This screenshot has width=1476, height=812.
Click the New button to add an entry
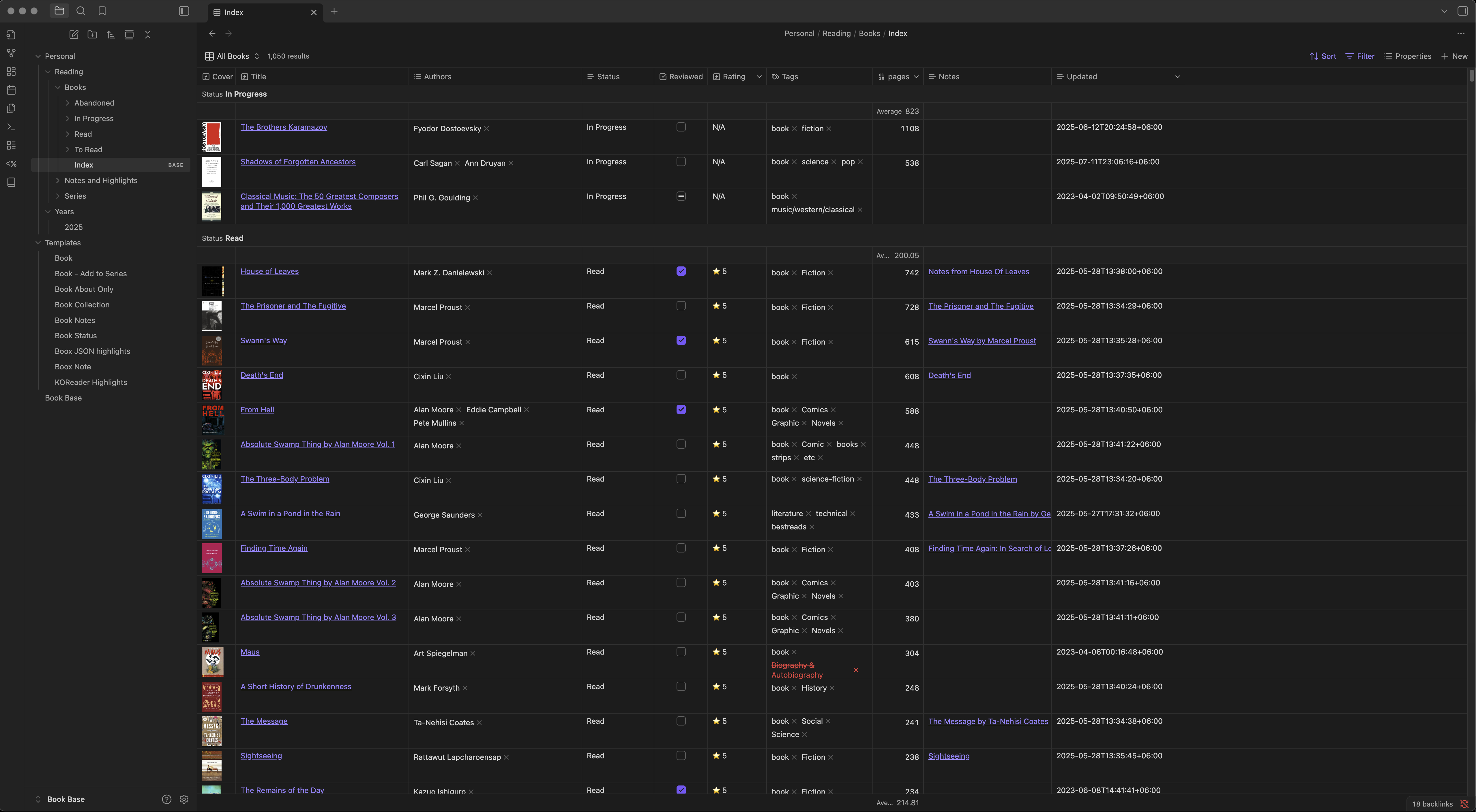click(x=1454, y=56)
